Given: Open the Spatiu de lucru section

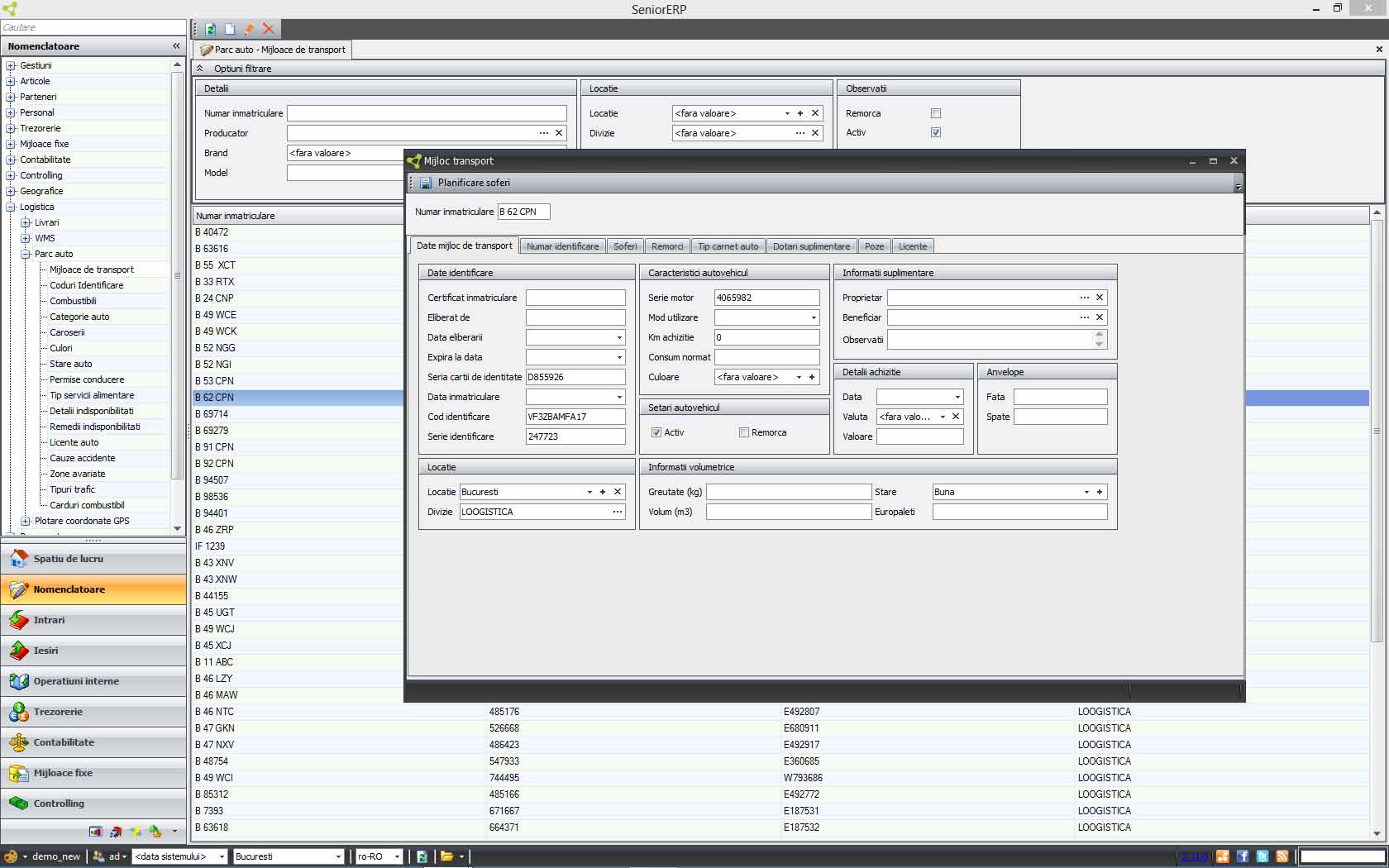Looking at the screenshot, I should coord(93,559).
